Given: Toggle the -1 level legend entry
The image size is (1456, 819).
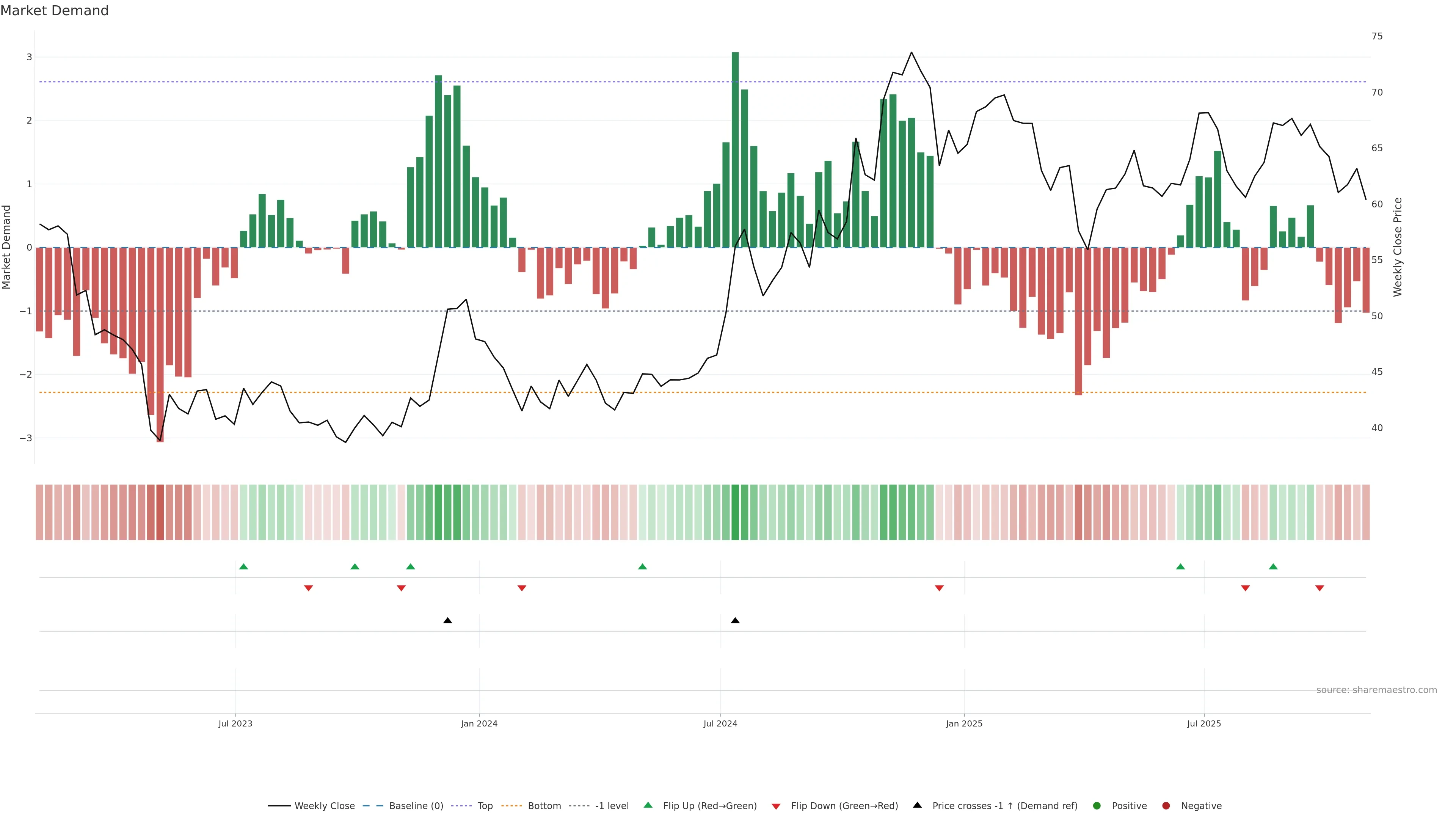Looking at the screenshot, I should pos(612,805).
